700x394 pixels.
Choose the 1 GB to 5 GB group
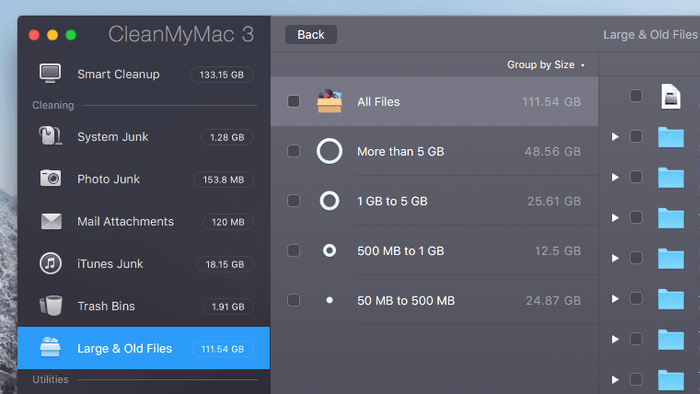pyautogui.click(x=434, y=201)
